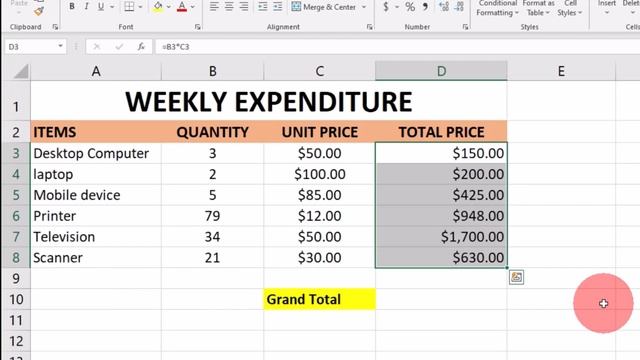Click Auto Fill Options icon below D8
The image size is (640, 360).
tap(516, 277)
